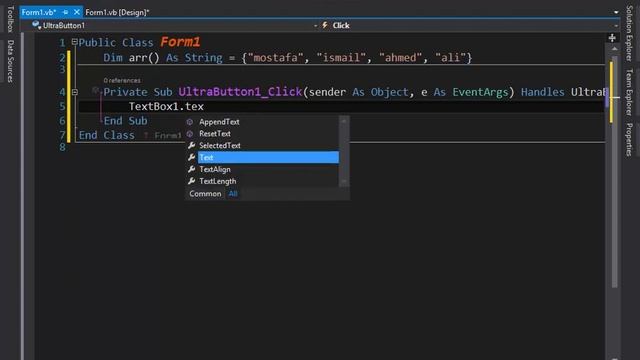Screen dimensions: 640x360
Task: Click the UltraButton1_Click method name
Action: [240, 92]
